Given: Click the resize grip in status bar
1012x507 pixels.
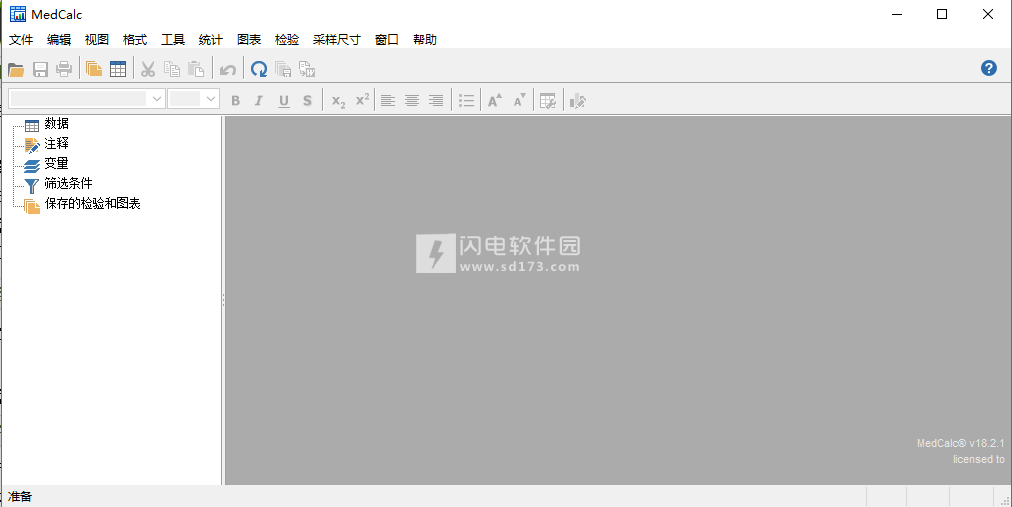Looking at the screenshot, I should click(x=1004, y=500).
